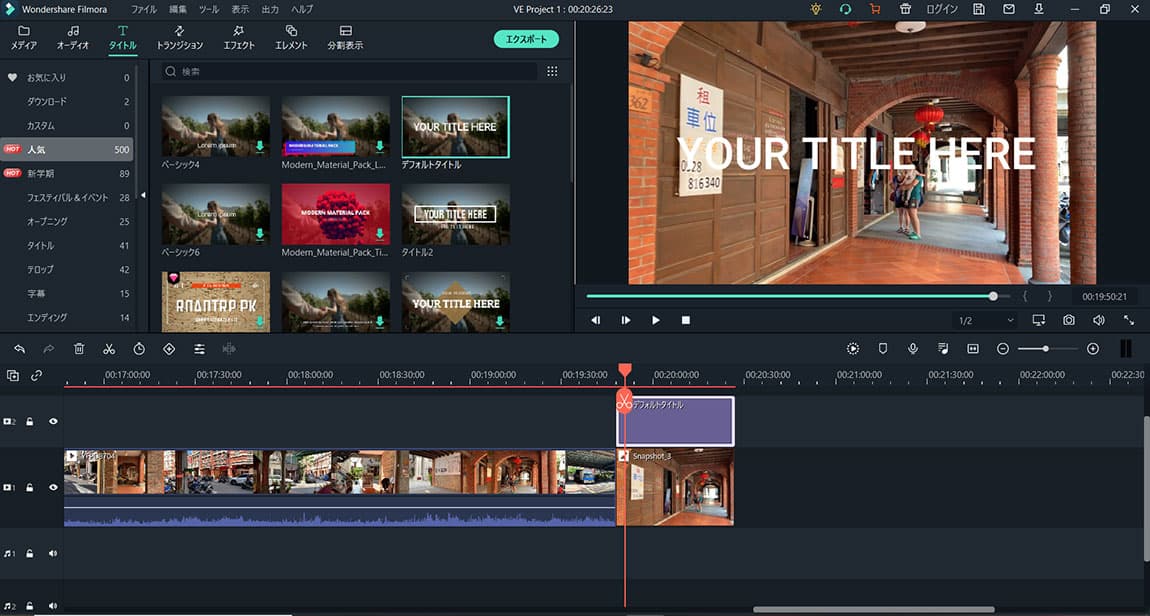Viewport: 1150px width, 616px height.
Task: Click the add track manager icon
Action: pos(12,375)
